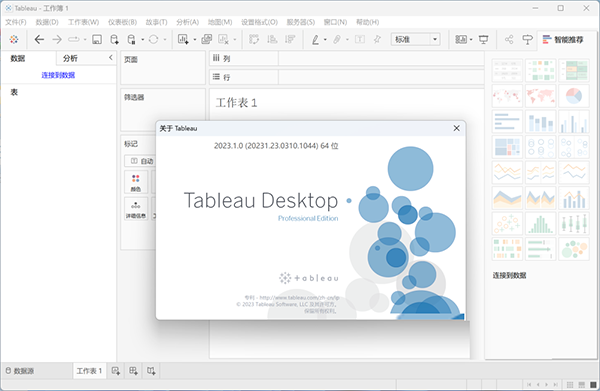Screen dimensions: 600x391
Task: Open the 分析(A) menu
Action: pyautogui.click(x=188, y=22)
